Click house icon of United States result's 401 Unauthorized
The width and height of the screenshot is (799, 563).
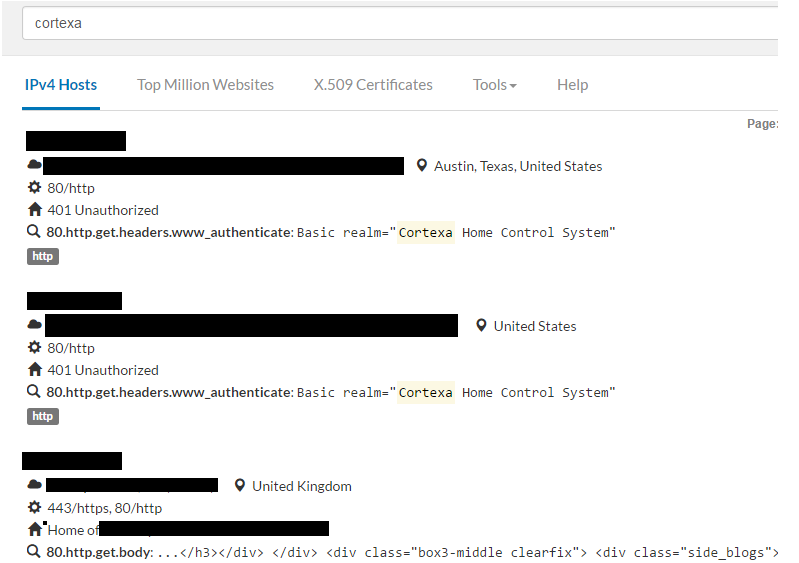[35, 369]
